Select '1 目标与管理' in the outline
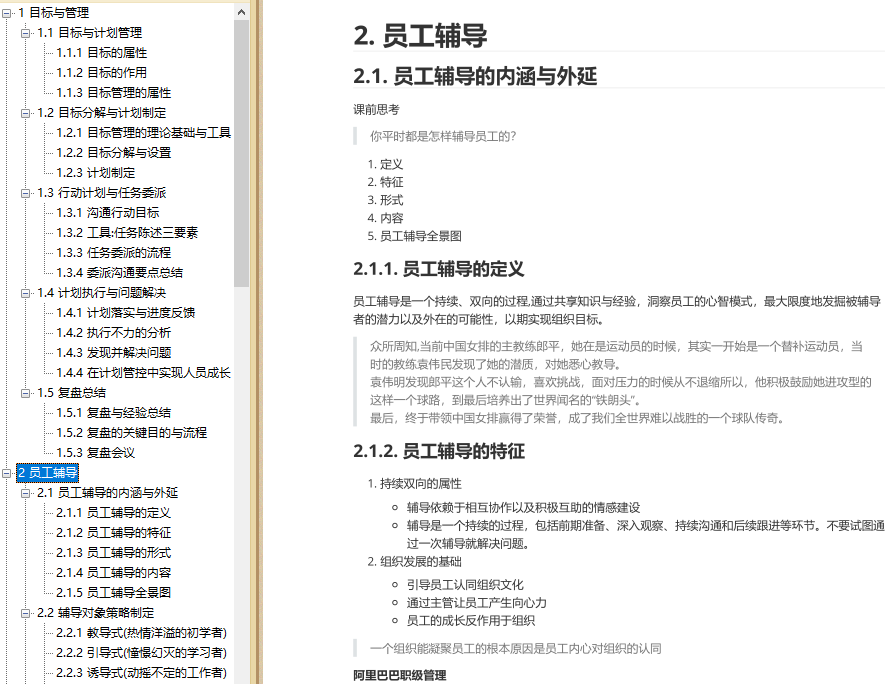Screen dimensions: 890x684 coord(53,13)
